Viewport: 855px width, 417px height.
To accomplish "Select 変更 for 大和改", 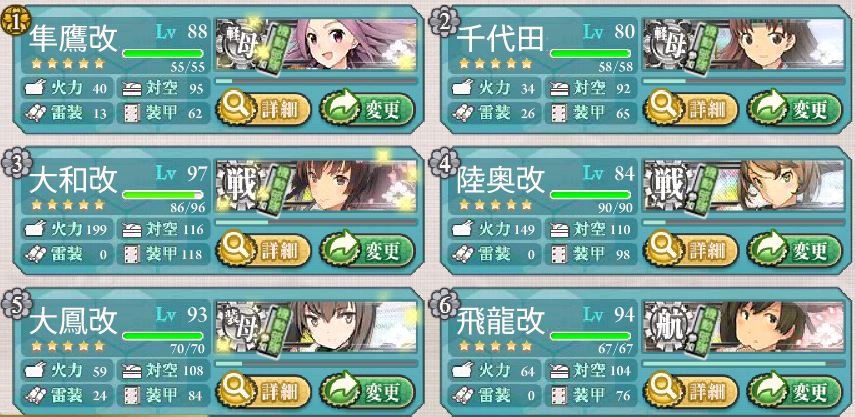I will click(367, 250).
